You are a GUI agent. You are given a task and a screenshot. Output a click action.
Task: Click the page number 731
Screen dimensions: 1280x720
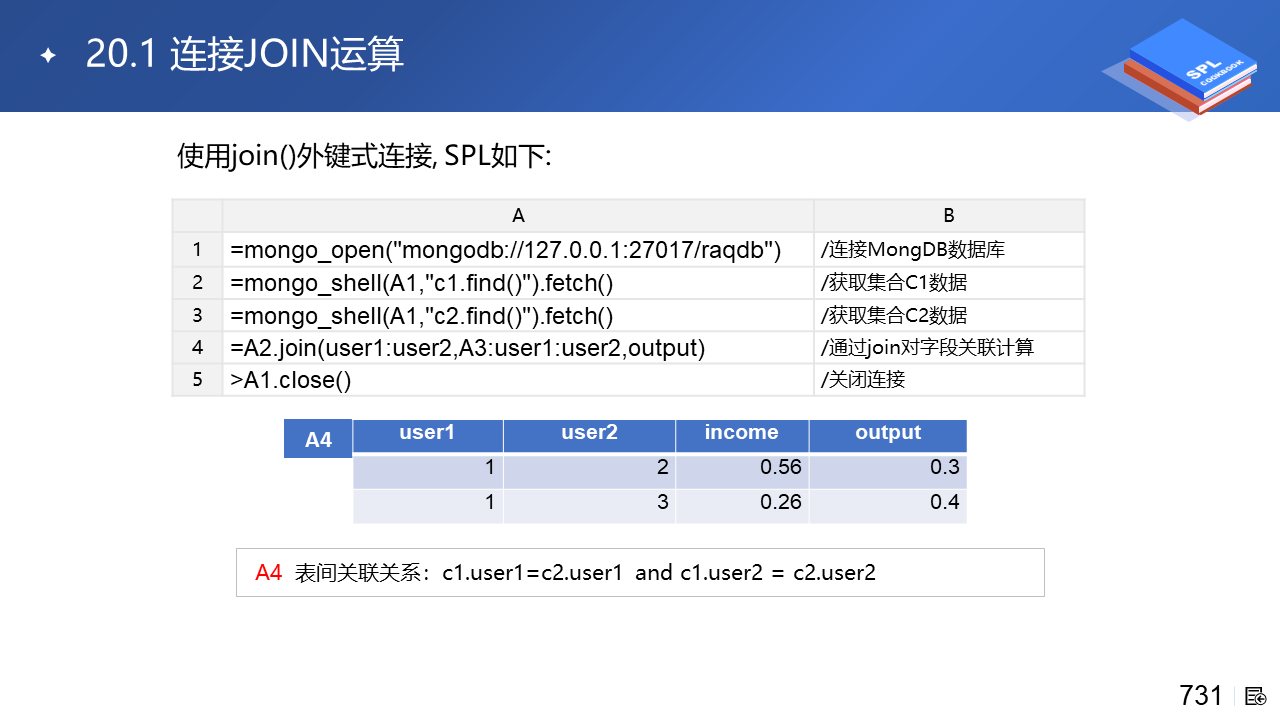coord(1201,695)
